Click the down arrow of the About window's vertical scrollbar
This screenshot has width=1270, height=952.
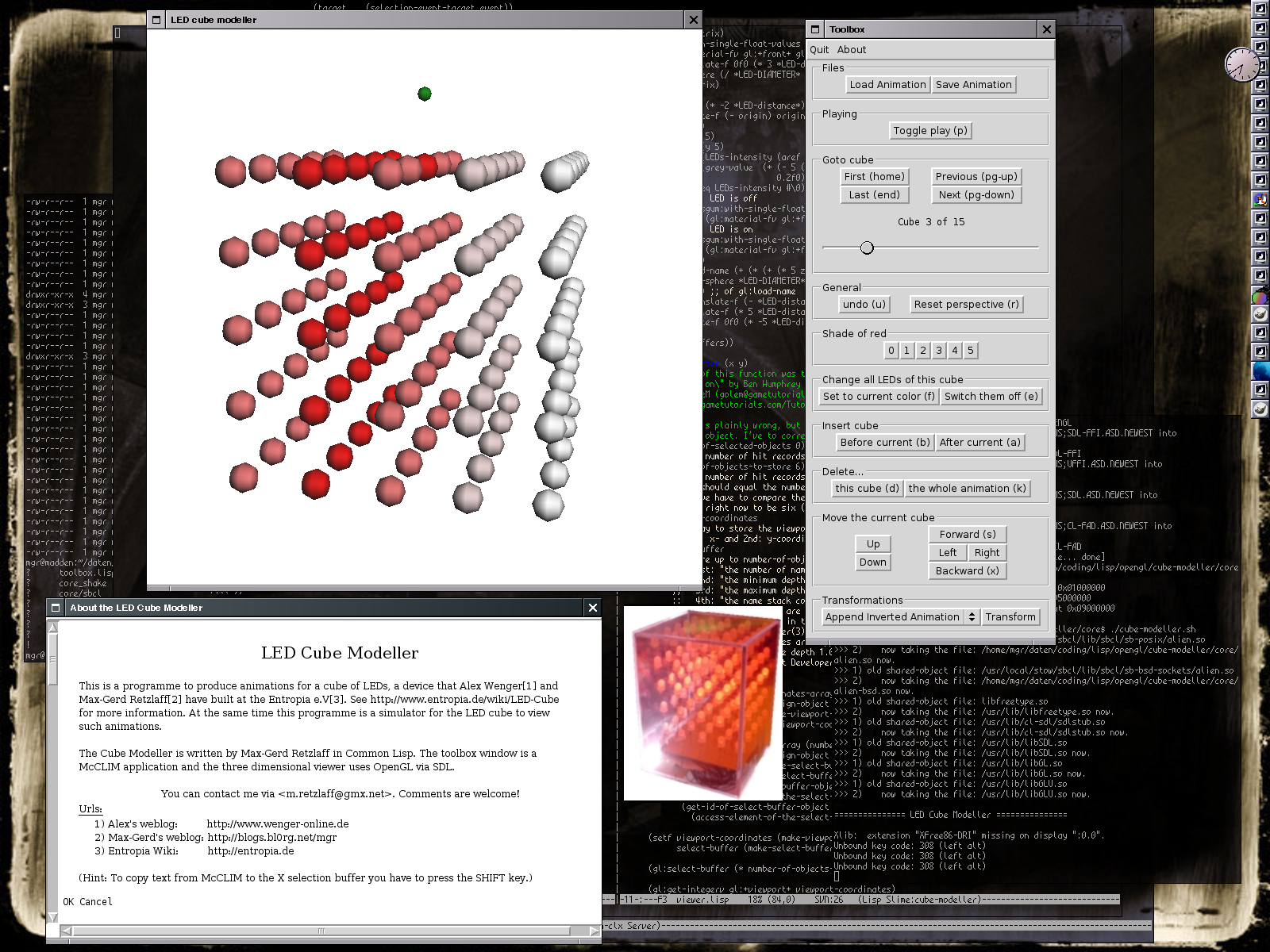tap(53, 917)
